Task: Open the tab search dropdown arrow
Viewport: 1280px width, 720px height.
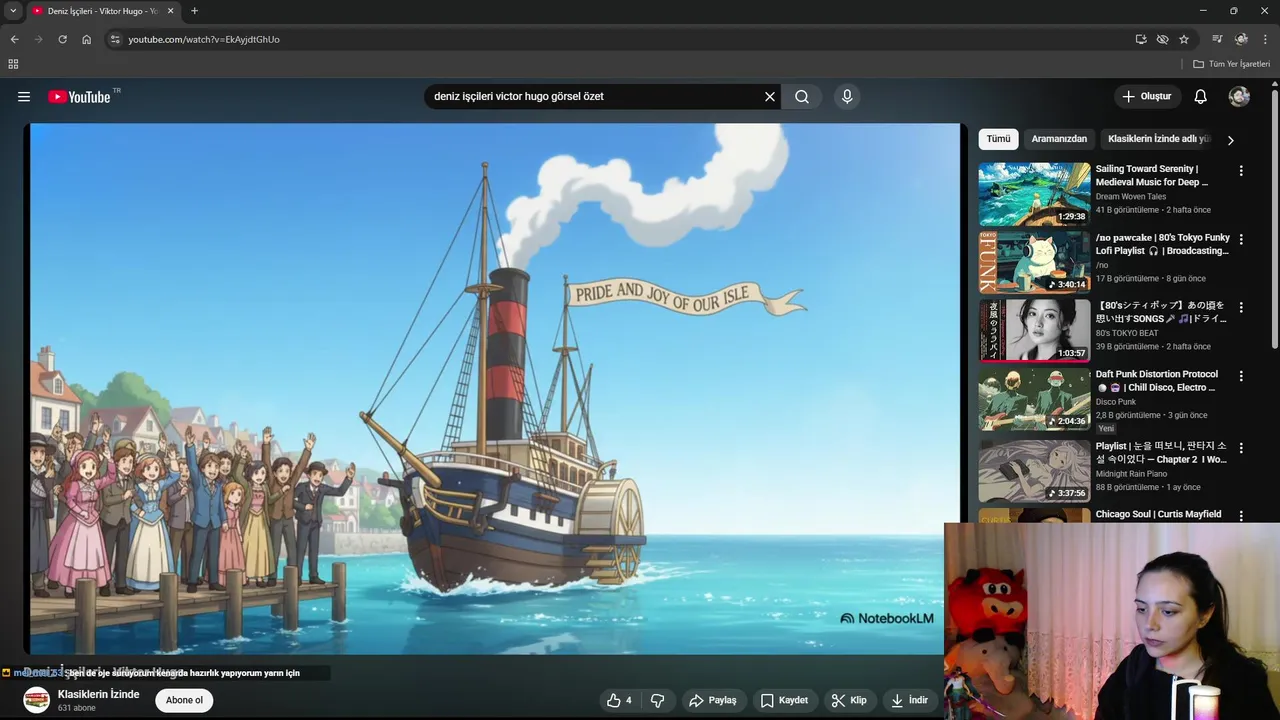Action: (x=13, y=11)
